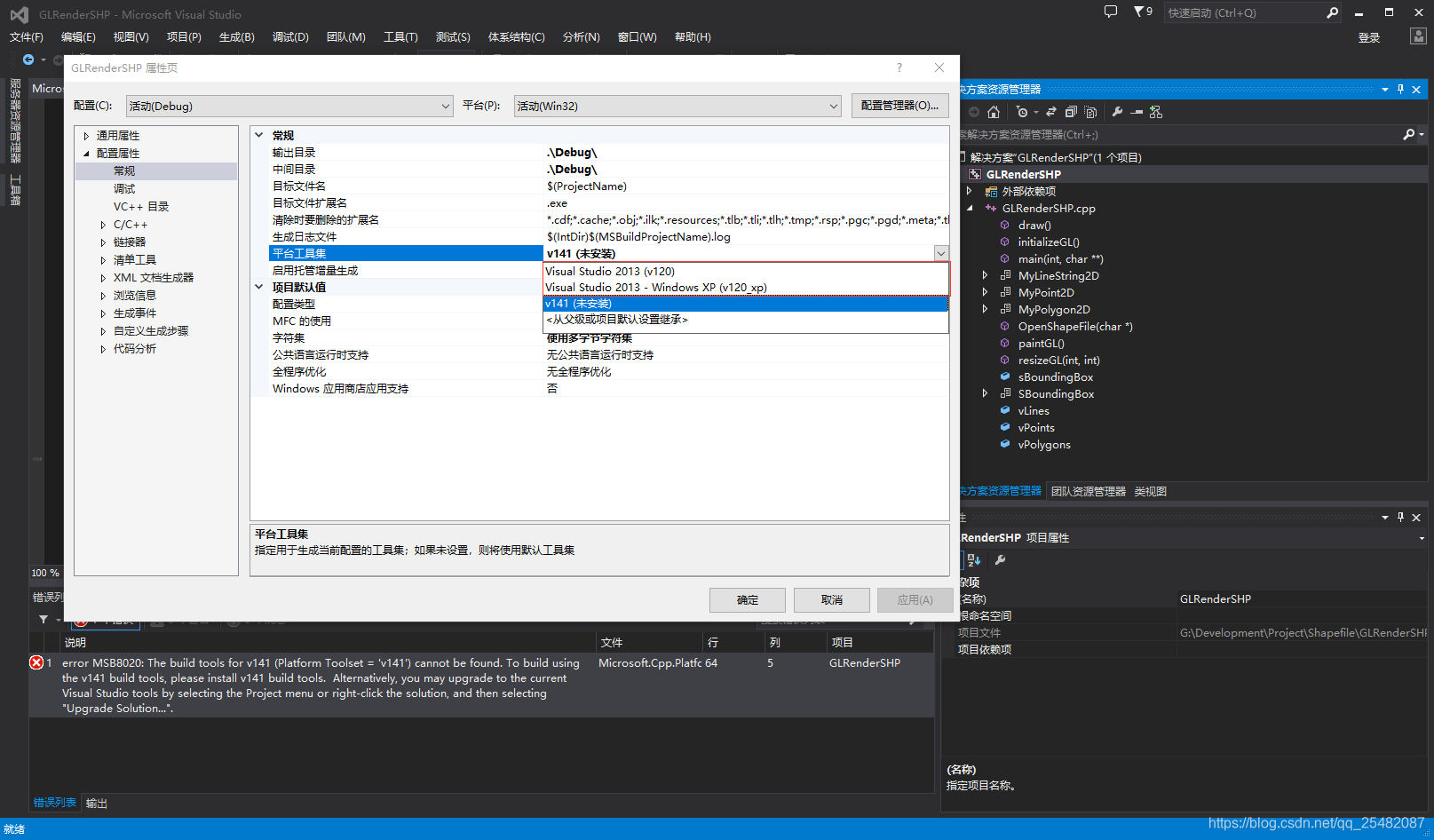Image resolution: width=1434 pixels, height=840 pixels.
Task: Collapse the 常规 property section
Action: pos(259,136)
